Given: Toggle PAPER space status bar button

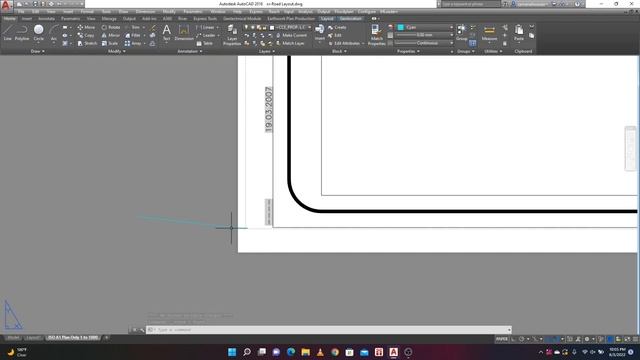Looking at the screenshot, I should 502,339.
